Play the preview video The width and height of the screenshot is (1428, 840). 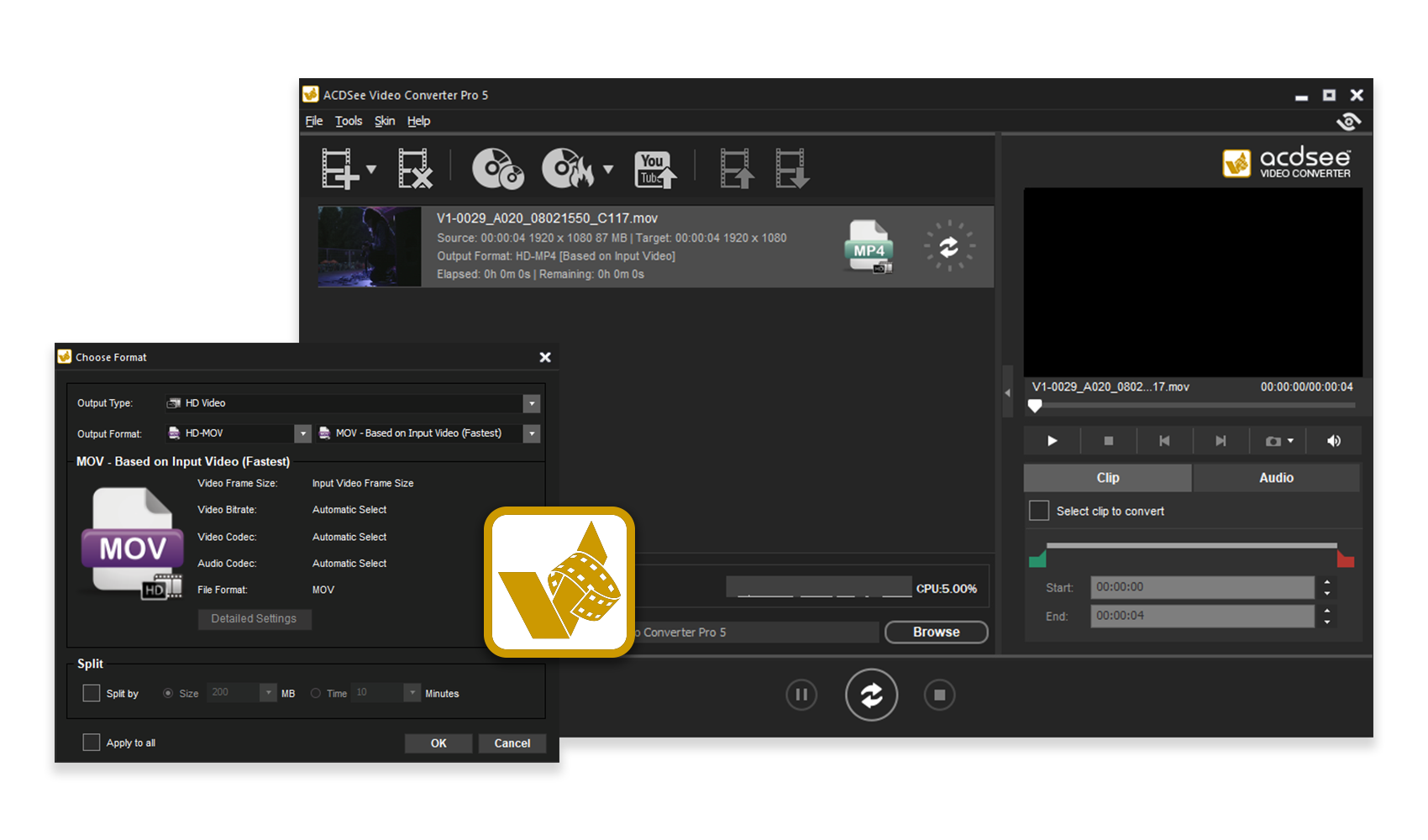click(x=1052, y=441)
